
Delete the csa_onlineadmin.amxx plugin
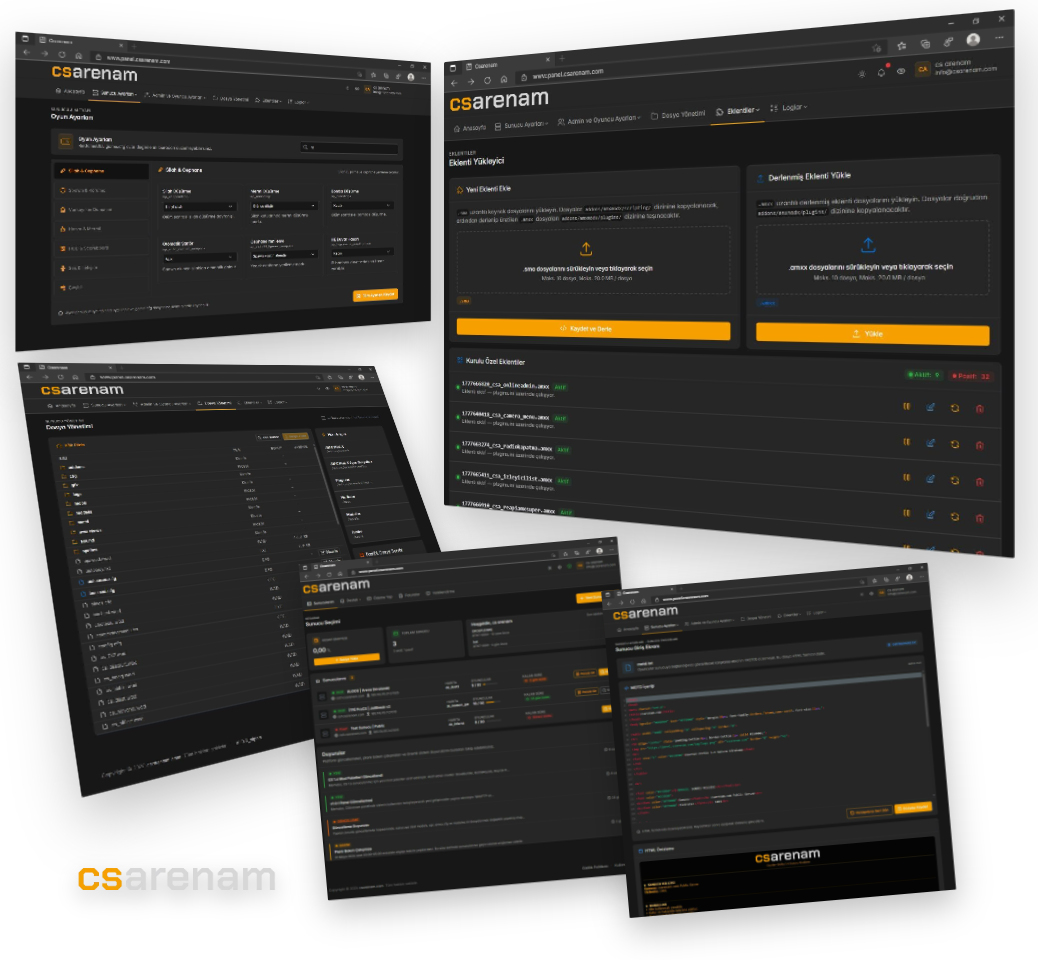click(979, 408)
